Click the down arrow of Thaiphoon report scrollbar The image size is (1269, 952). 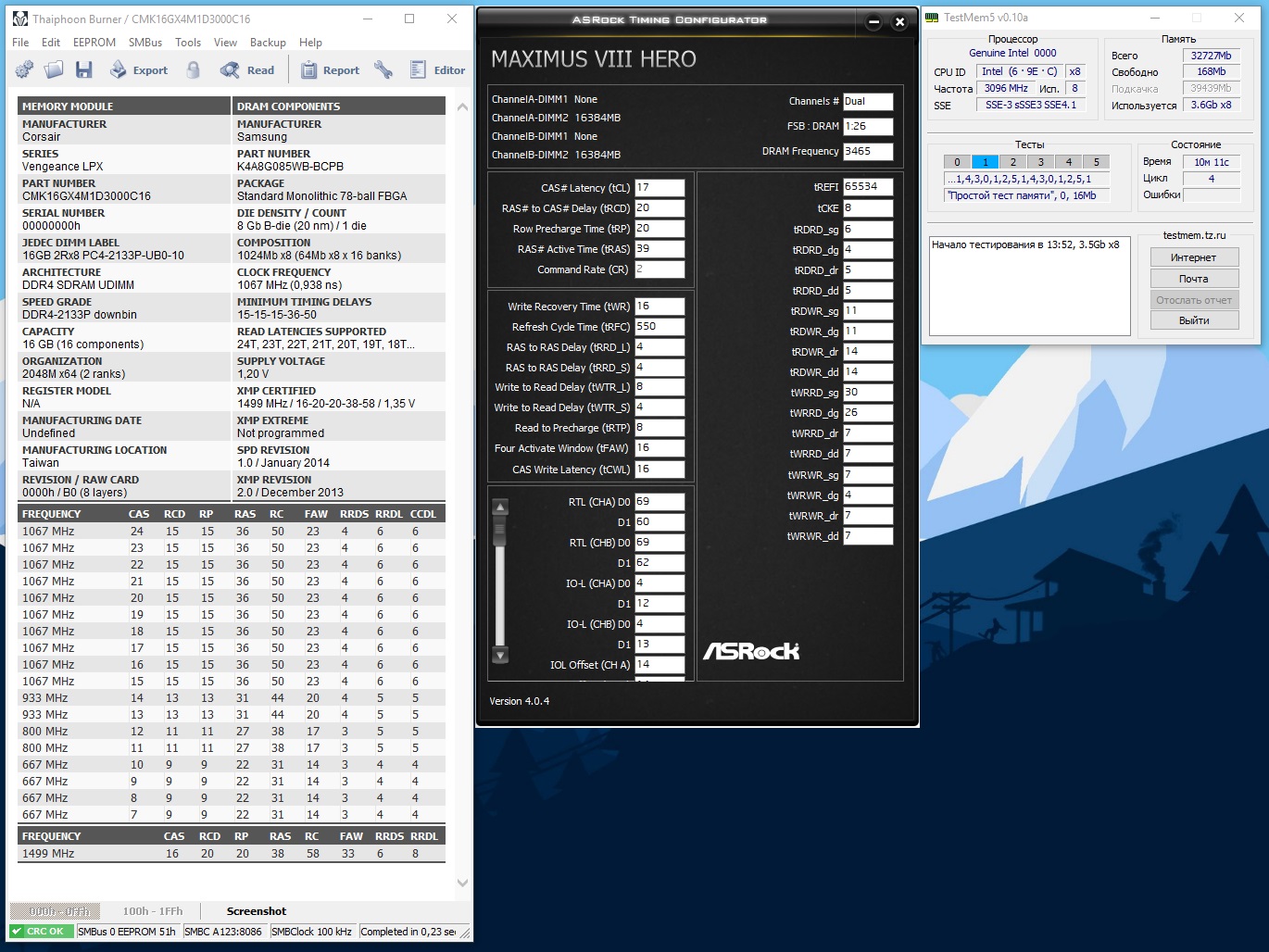tap(462, 883)
